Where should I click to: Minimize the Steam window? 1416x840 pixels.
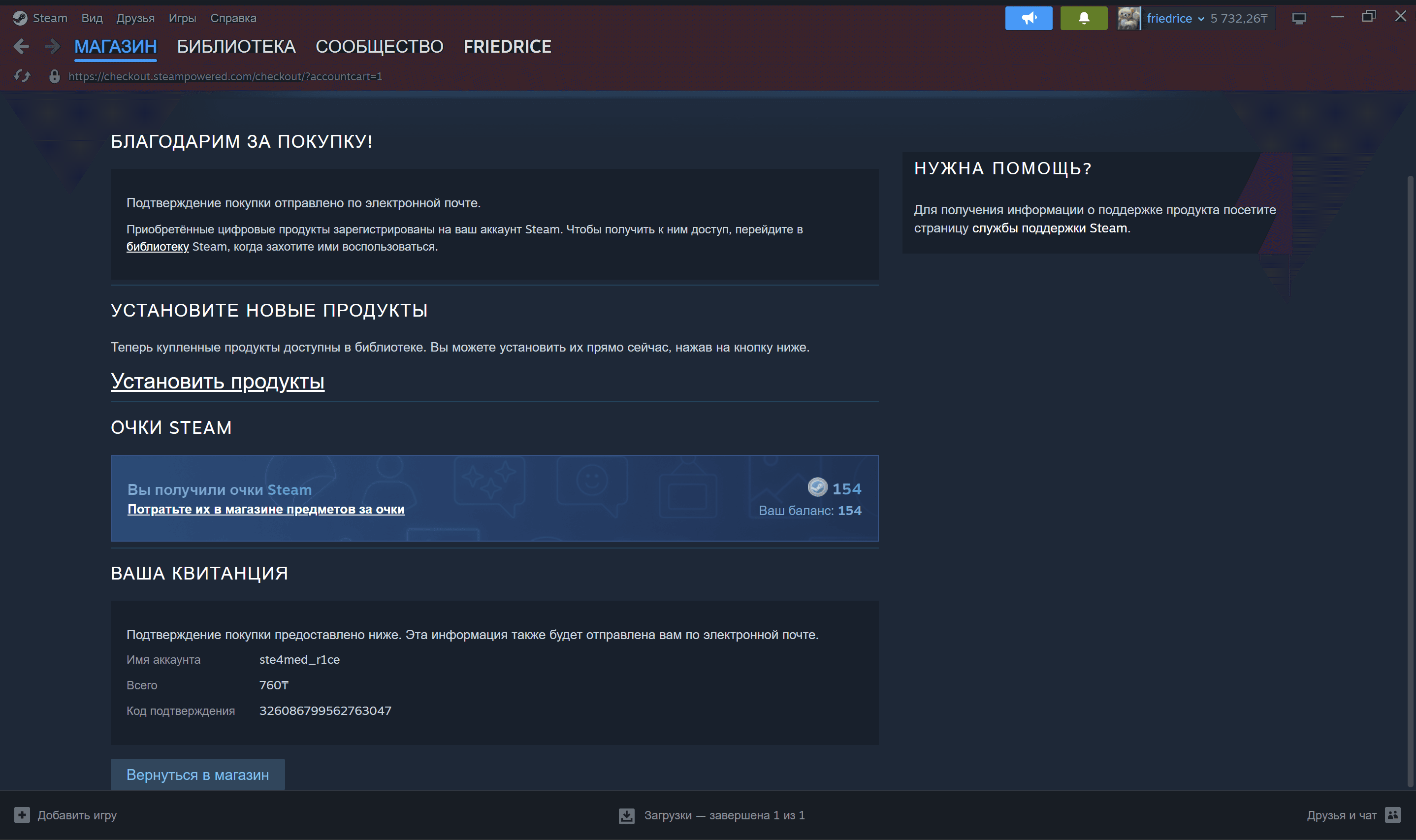1337,17
